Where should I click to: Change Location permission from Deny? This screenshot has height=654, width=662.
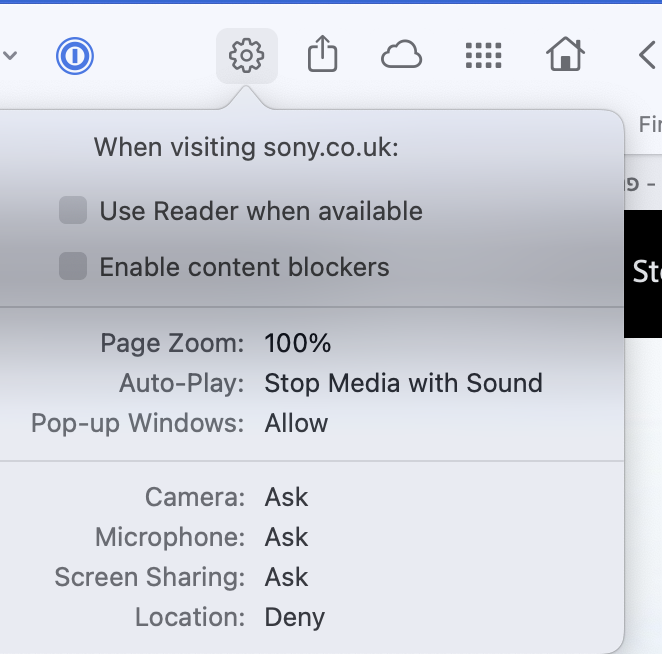point(294,617)
